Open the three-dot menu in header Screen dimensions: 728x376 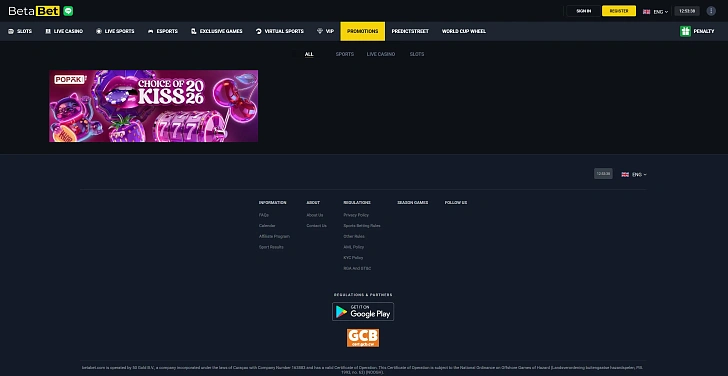click(711, 11)
